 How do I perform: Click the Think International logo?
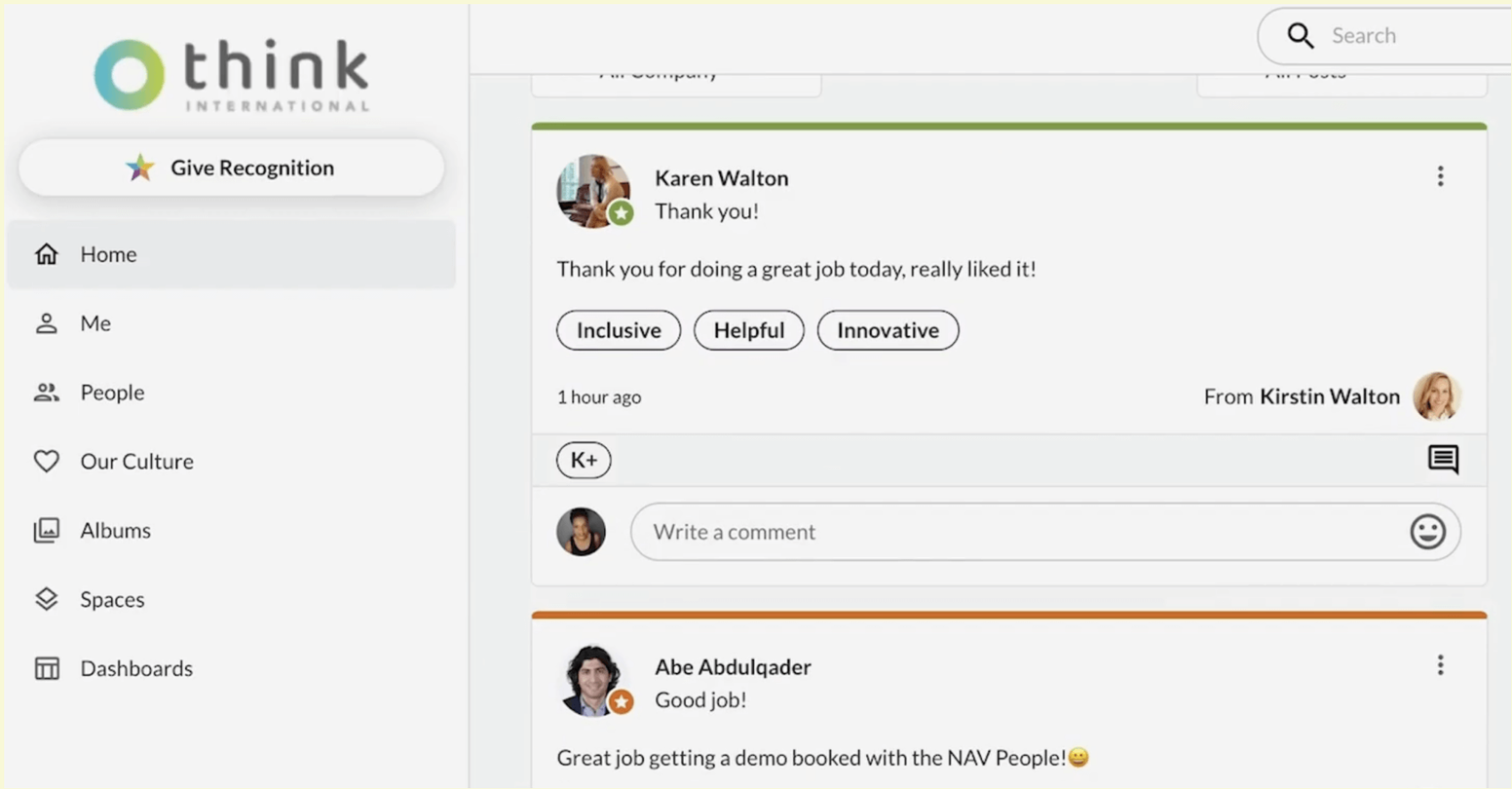point(232,75)
